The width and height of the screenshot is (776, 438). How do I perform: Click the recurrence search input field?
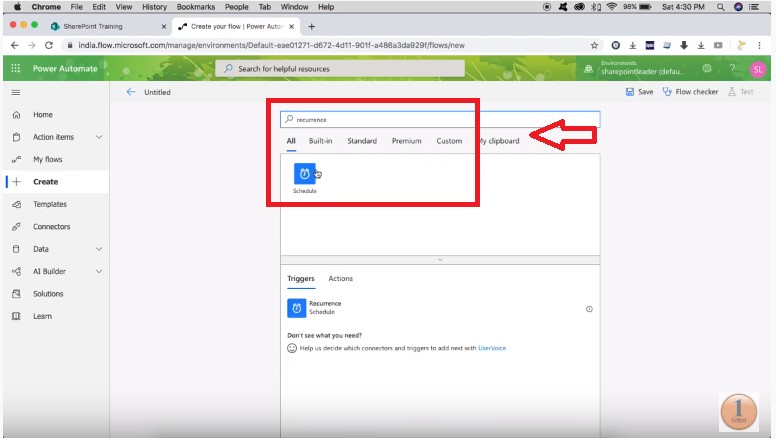point(440,119)
